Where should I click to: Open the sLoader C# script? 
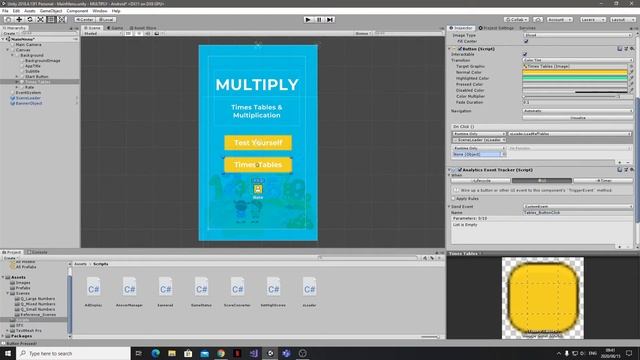[309, 291]
